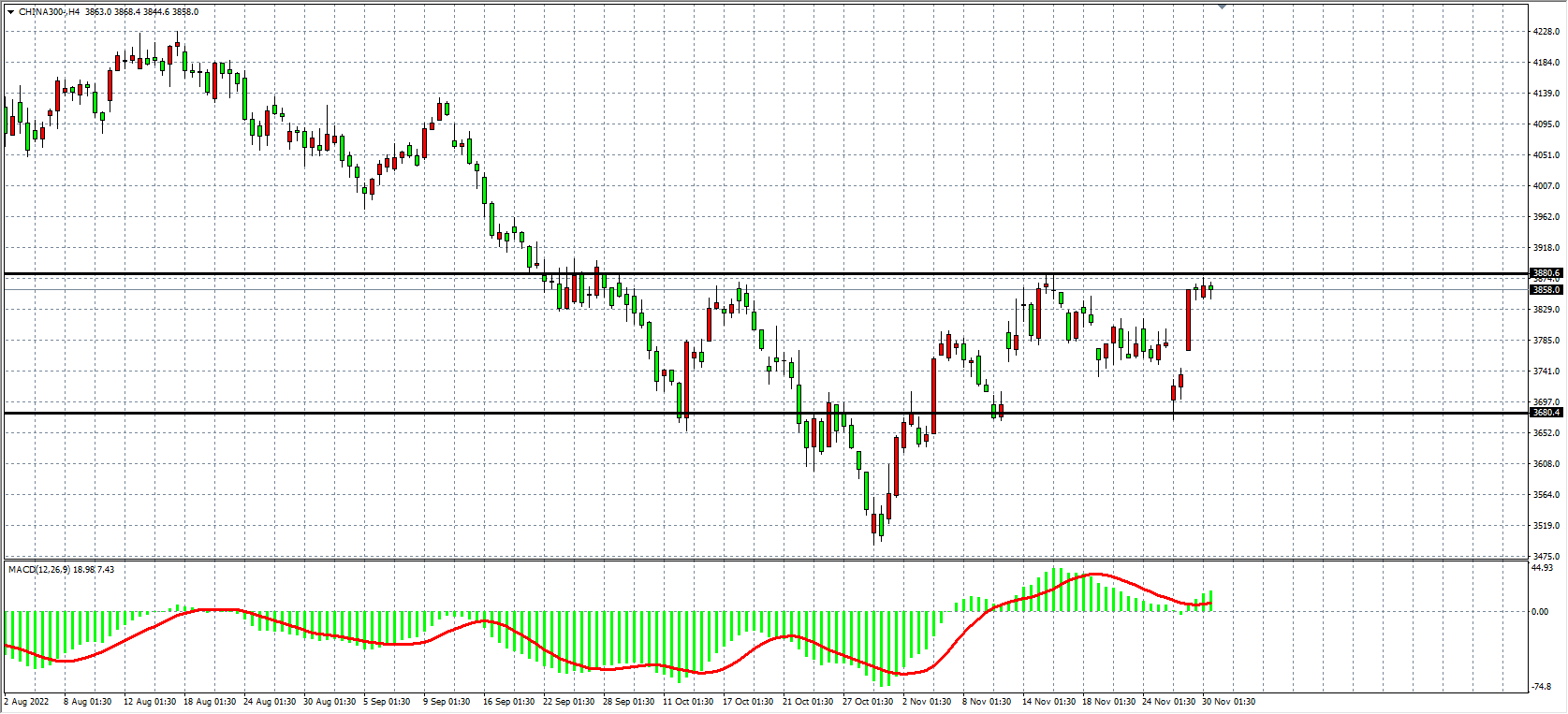
Task: Click the 2 Aug 2022 time label
Action: [26, 702]
